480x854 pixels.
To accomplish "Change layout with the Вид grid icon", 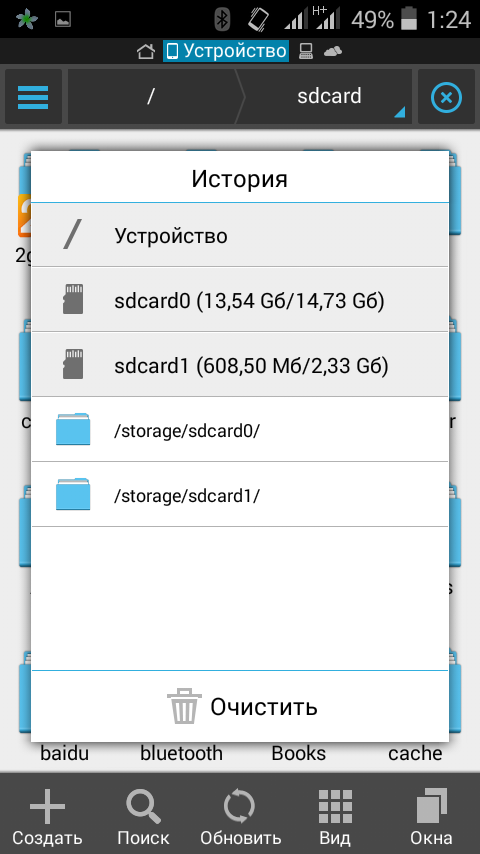I will [x=335, y=806].
